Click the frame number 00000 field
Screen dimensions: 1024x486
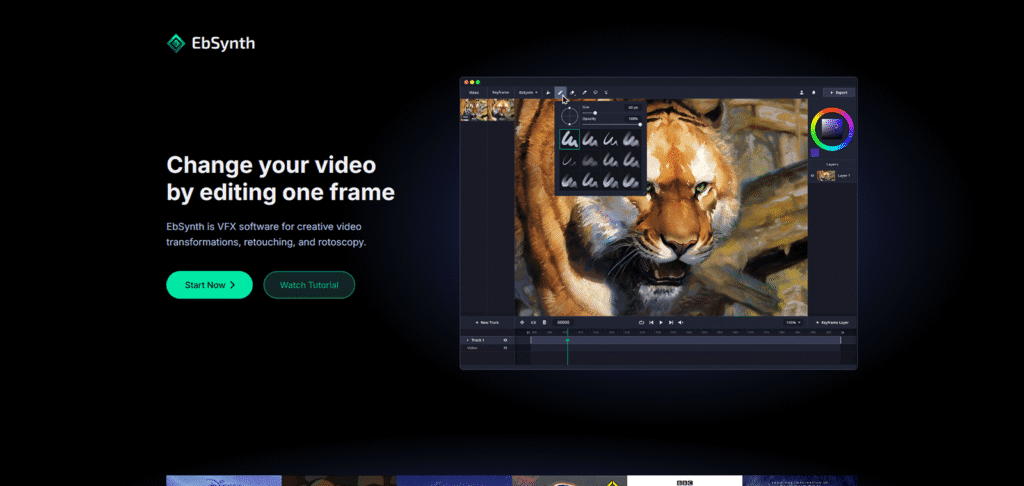pyautogui.click(x=564, y=323)
